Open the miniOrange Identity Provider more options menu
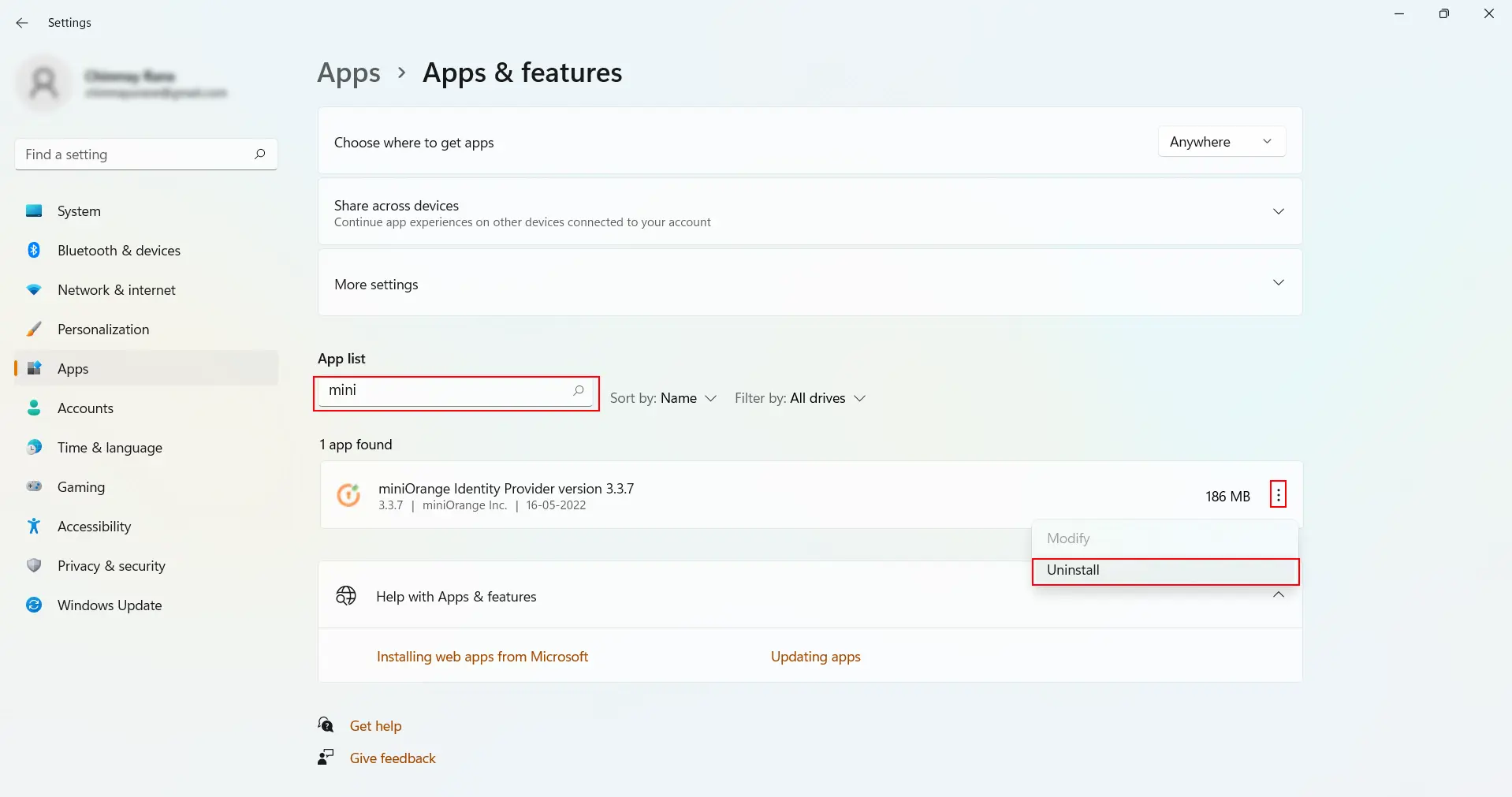This screenshot has width=1512, height=797. pos(1277,494)
